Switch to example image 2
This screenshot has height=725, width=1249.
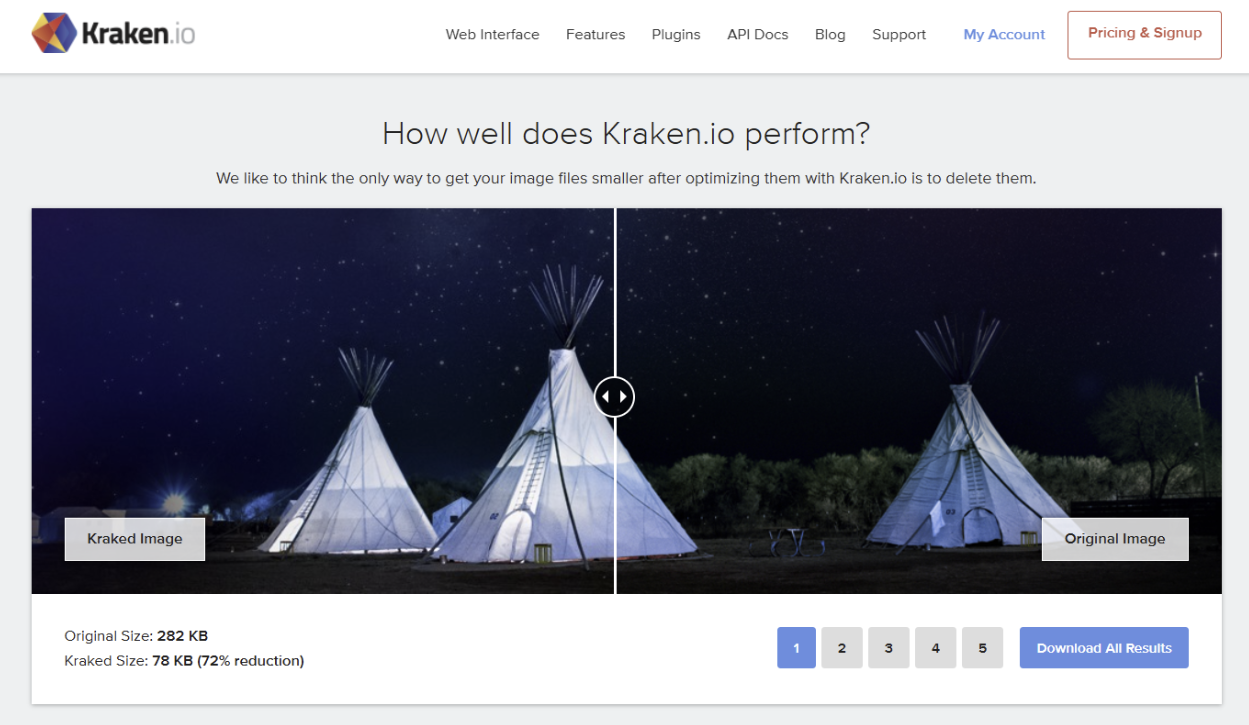tap(842, 648)
